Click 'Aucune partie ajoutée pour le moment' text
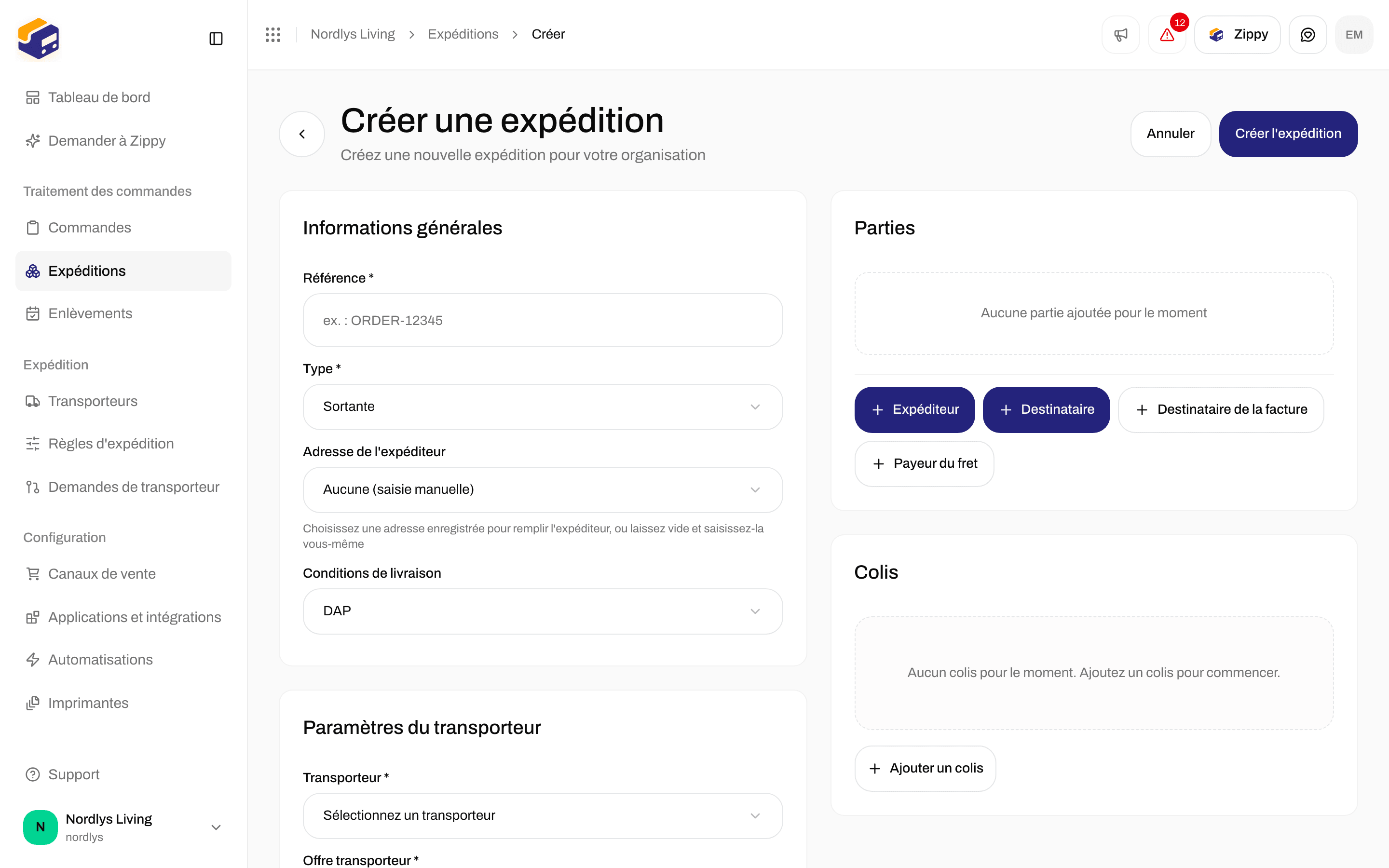The height and width of the screenshot is (868, 1389). (1093, 313)
